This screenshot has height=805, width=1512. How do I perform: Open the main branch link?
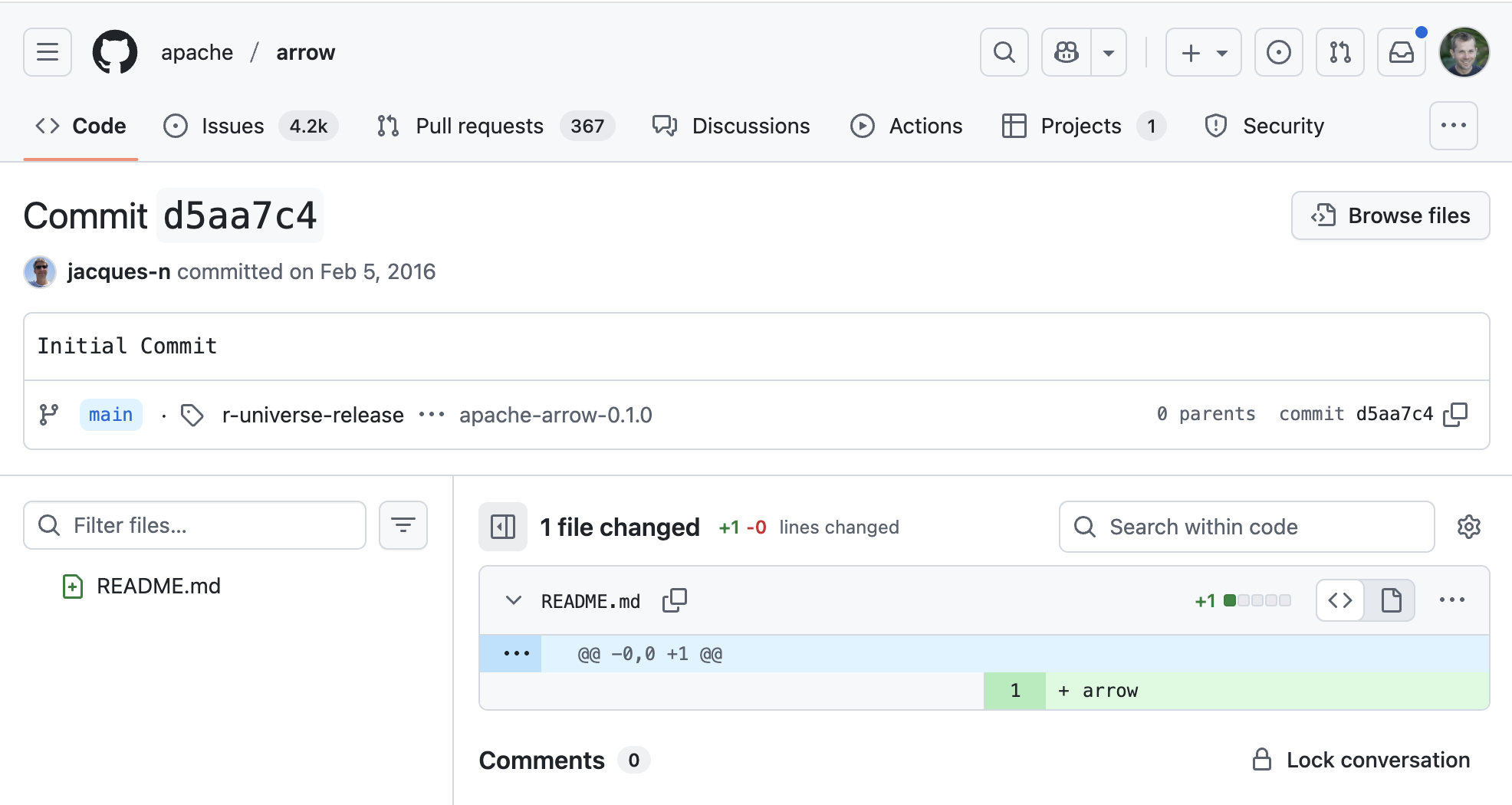[111, 415]
